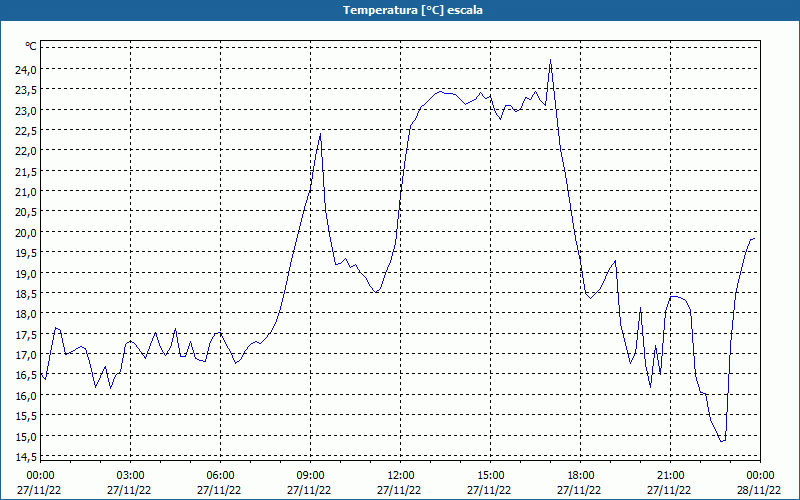
Task: Select the 27/11/22 date under 09:00
Action: (x=309, y=491)
